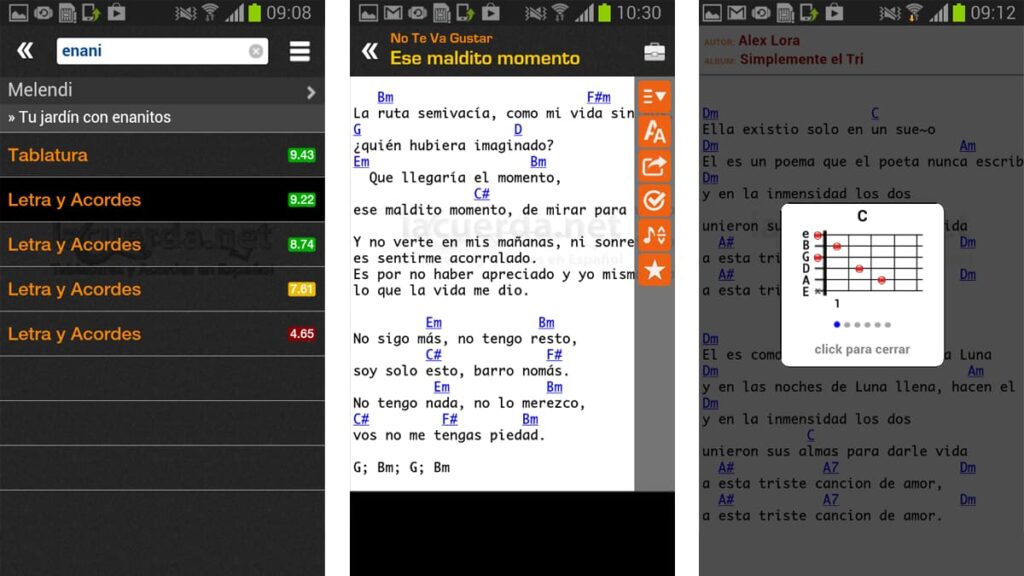Viewport: 1024px width, 576px height.
Task: Clear the search text 'enani'
Action: pyautogui.click(x=256, y=51)
